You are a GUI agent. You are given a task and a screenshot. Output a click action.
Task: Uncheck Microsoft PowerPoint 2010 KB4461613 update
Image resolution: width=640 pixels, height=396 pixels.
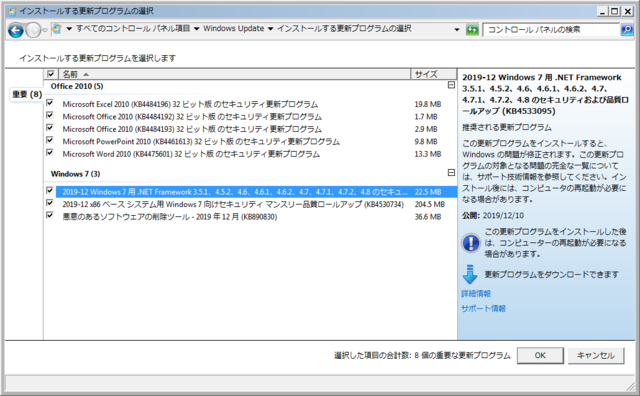50,140
